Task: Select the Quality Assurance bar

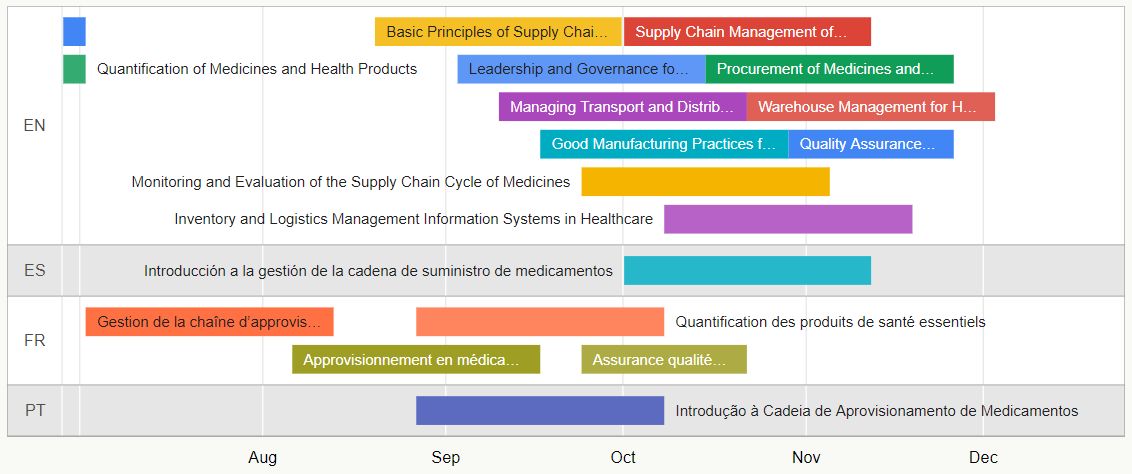Action: pyautogui.click(x=871, y=144)
